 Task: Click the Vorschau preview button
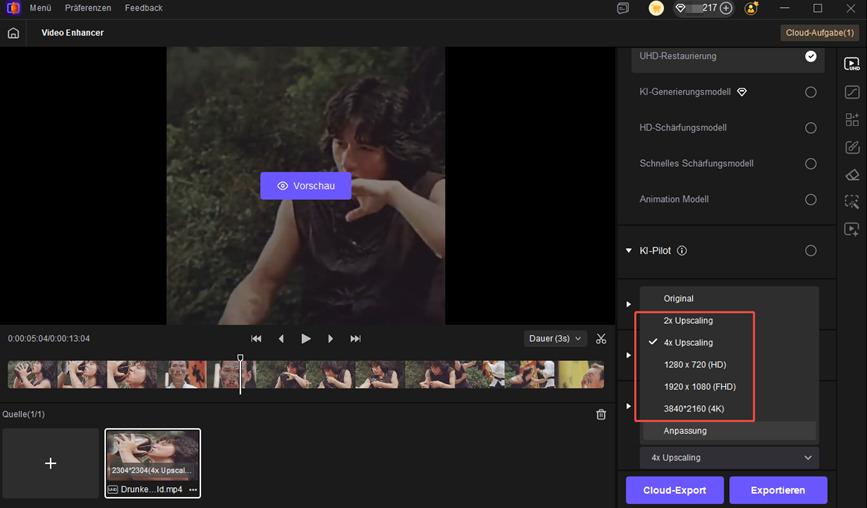pyautogui.click(x=305, y=186)
